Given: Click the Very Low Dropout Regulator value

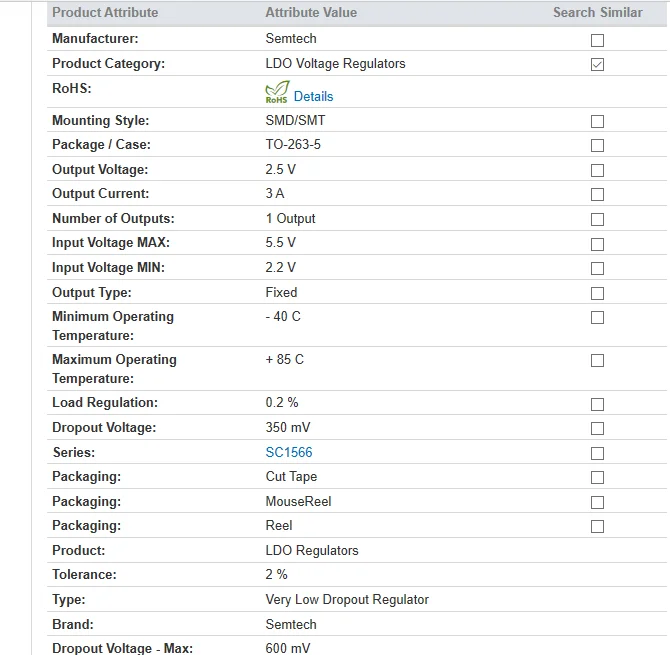Looking at the screenshot, I should [x=347, y=599].
